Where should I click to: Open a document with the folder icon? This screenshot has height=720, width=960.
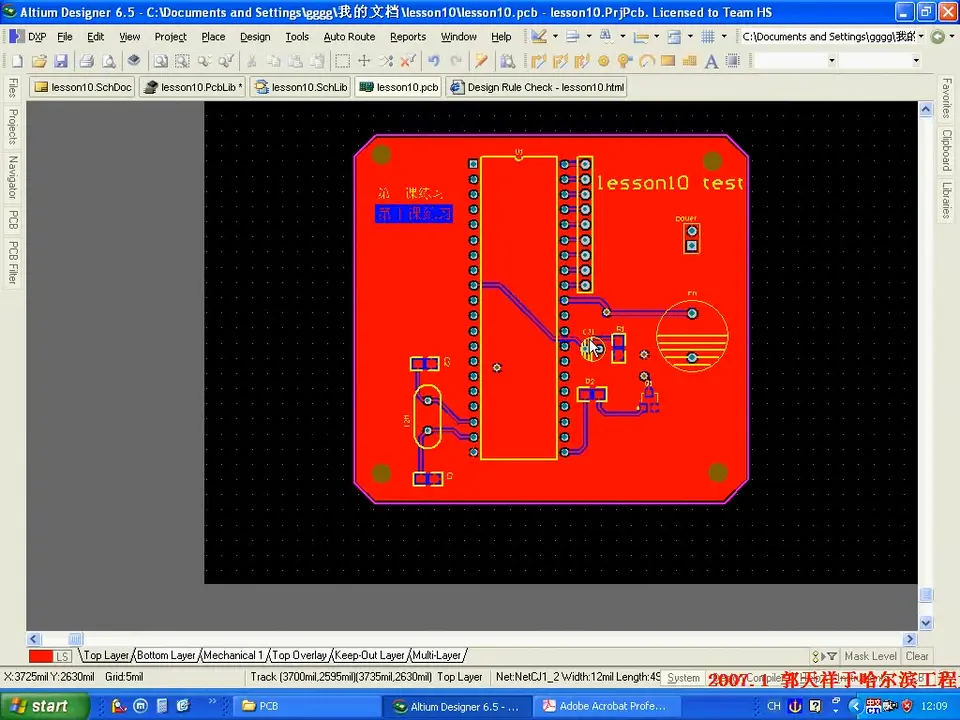coord(39,61)
